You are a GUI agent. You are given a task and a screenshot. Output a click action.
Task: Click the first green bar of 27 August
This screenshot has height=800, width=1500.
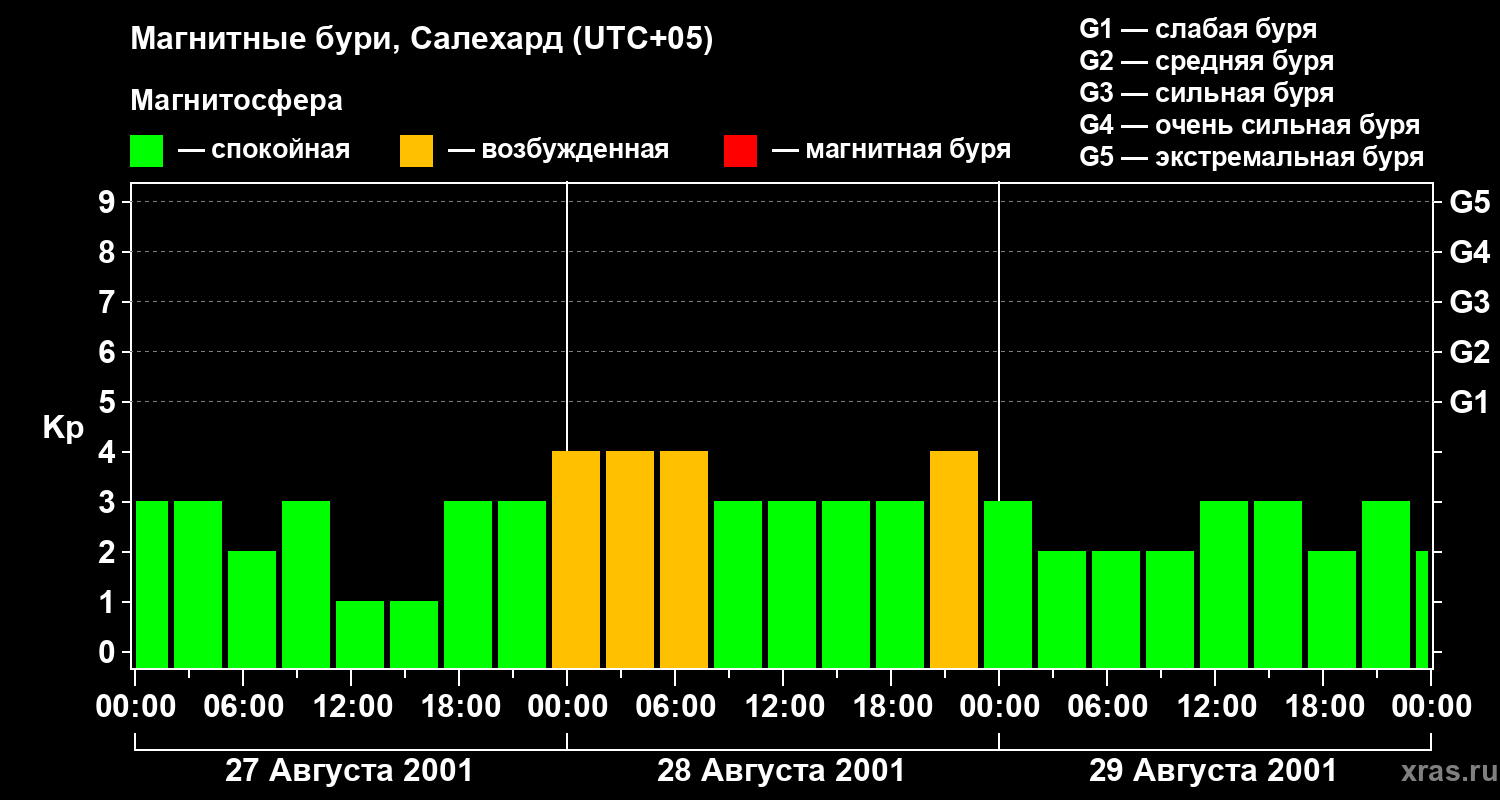tap(151, 584)
